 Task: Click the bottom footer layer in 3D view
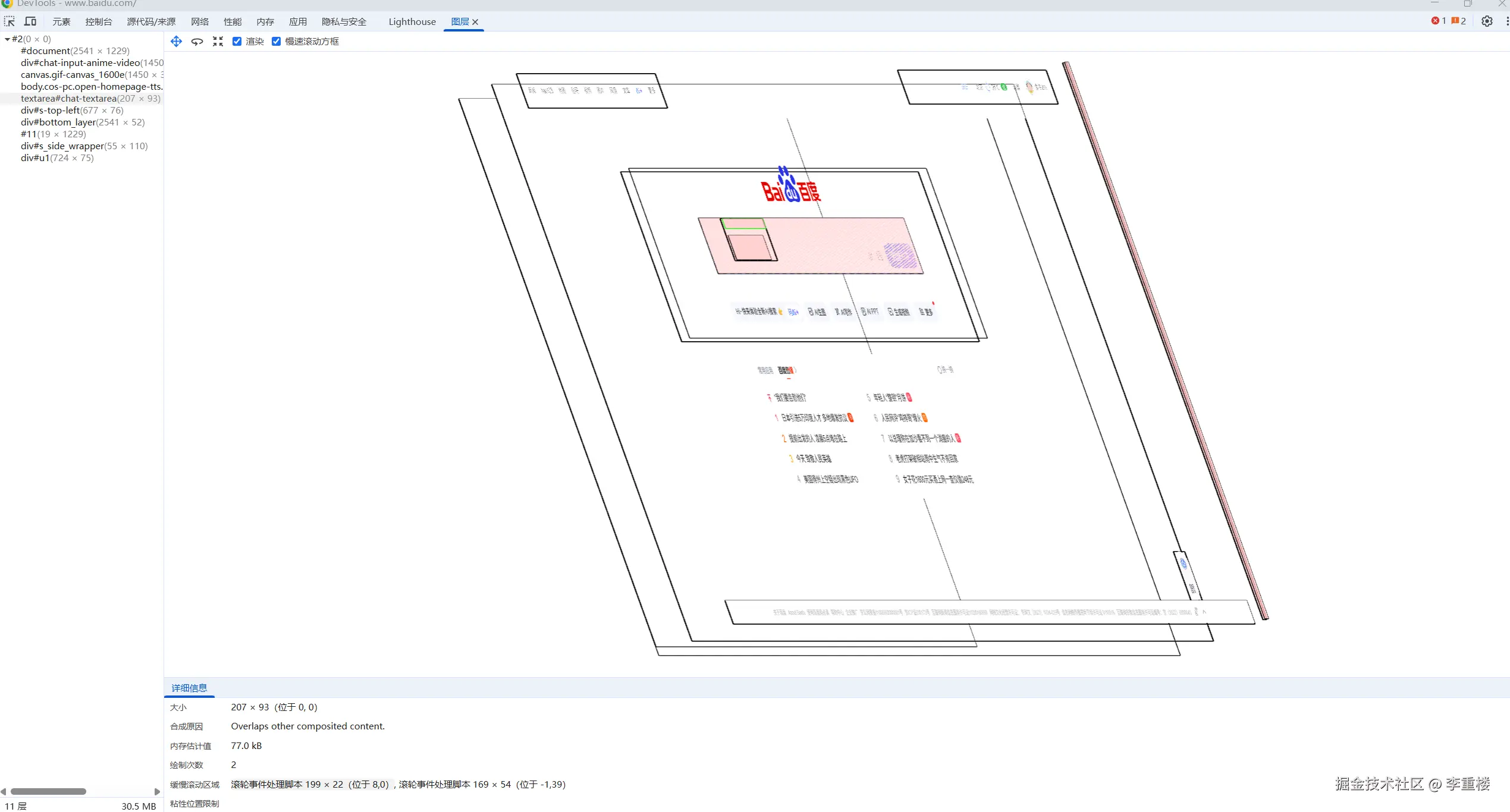[x=990, y=612]
